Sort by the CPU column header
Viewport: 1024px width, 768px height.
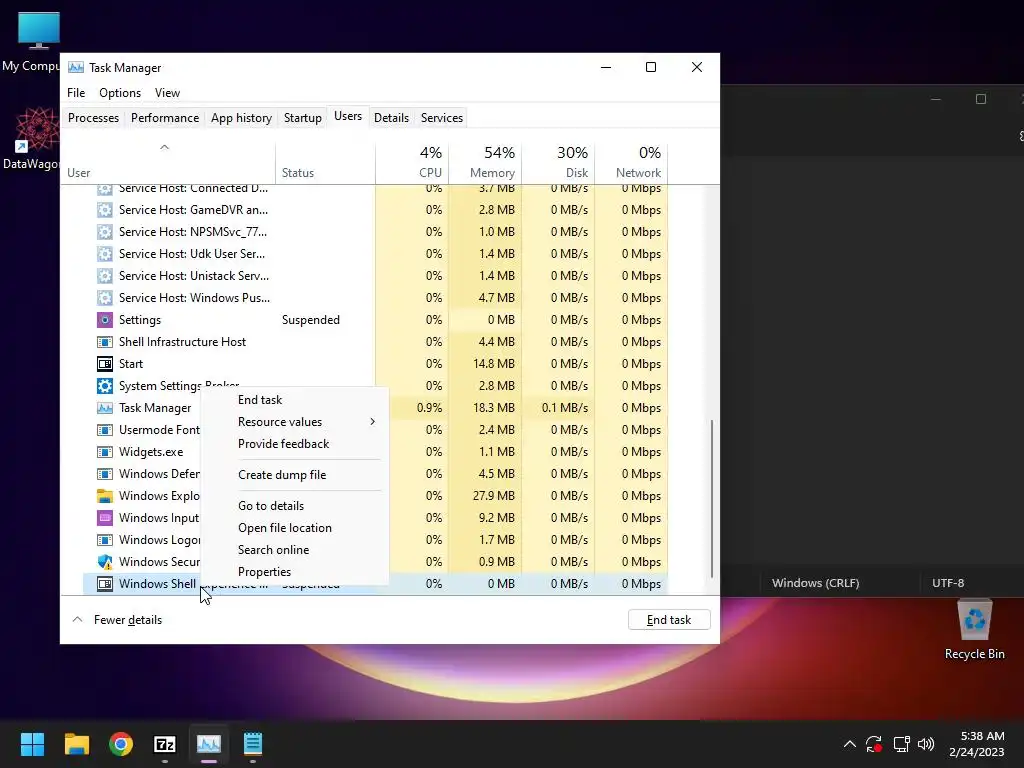412,162
